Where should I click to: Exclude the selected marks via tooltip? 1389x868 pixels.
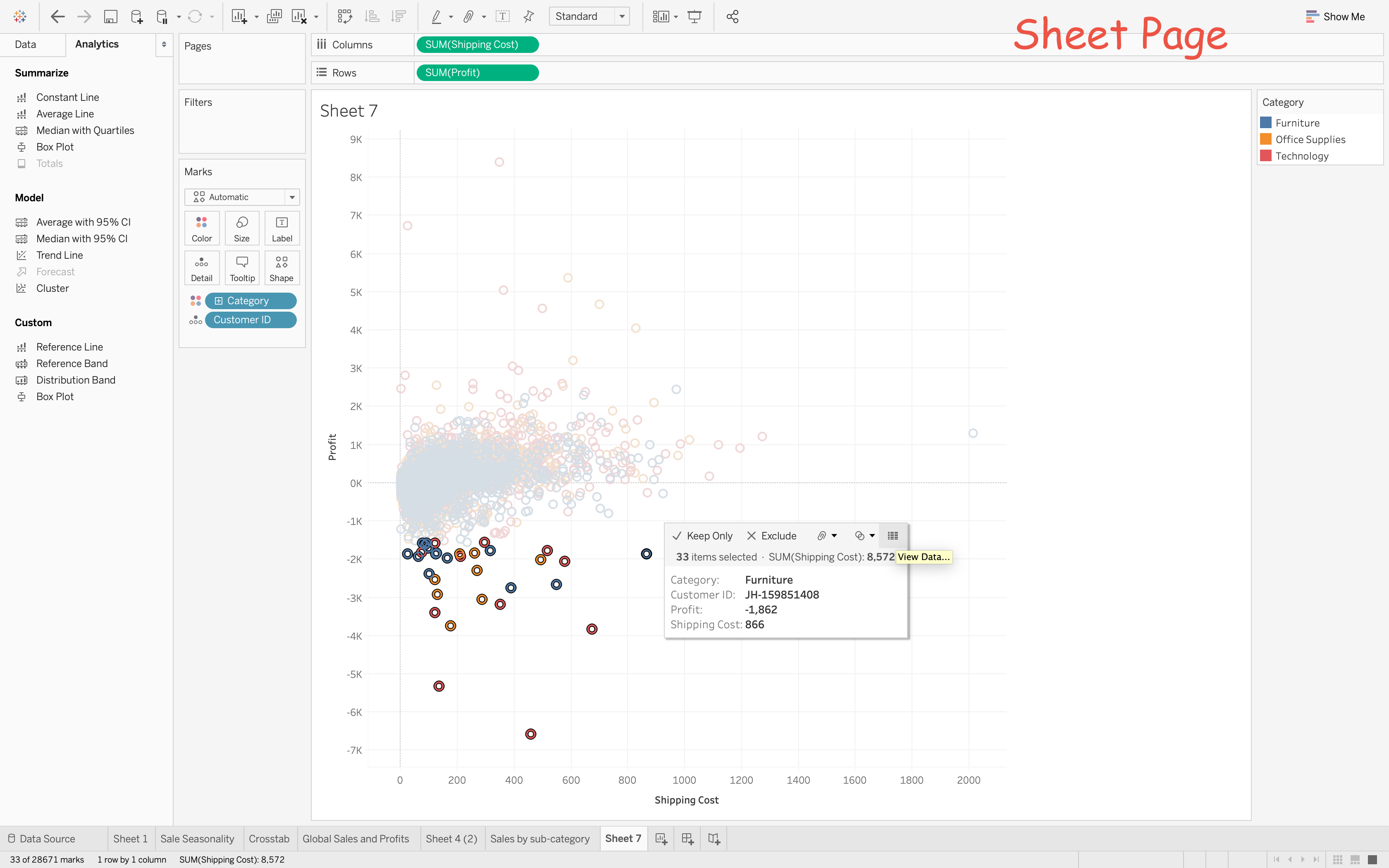point(771,536)
